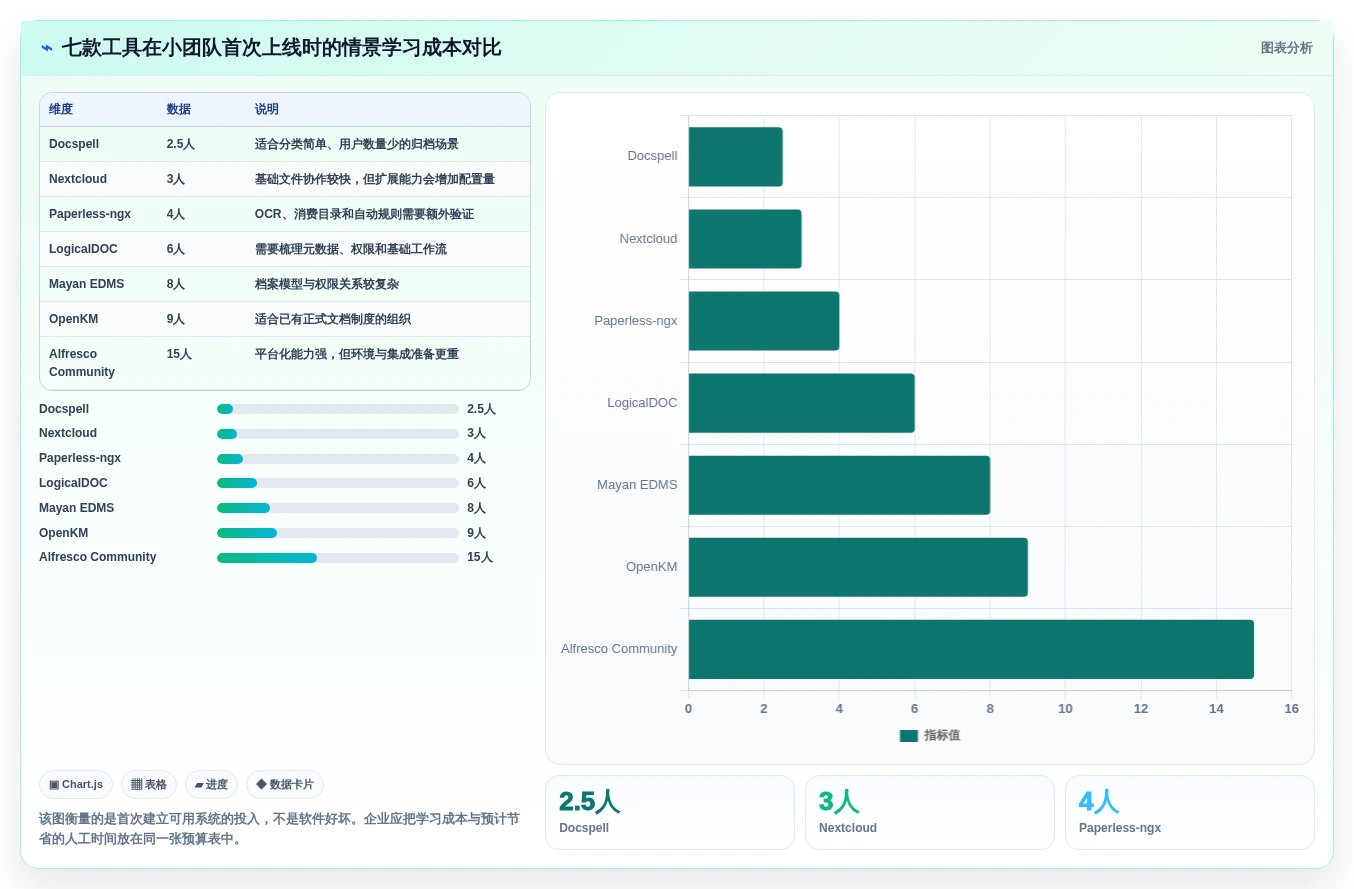
Task: Click the LogicalDOC bar in the chart
Action: pos(801,403)
